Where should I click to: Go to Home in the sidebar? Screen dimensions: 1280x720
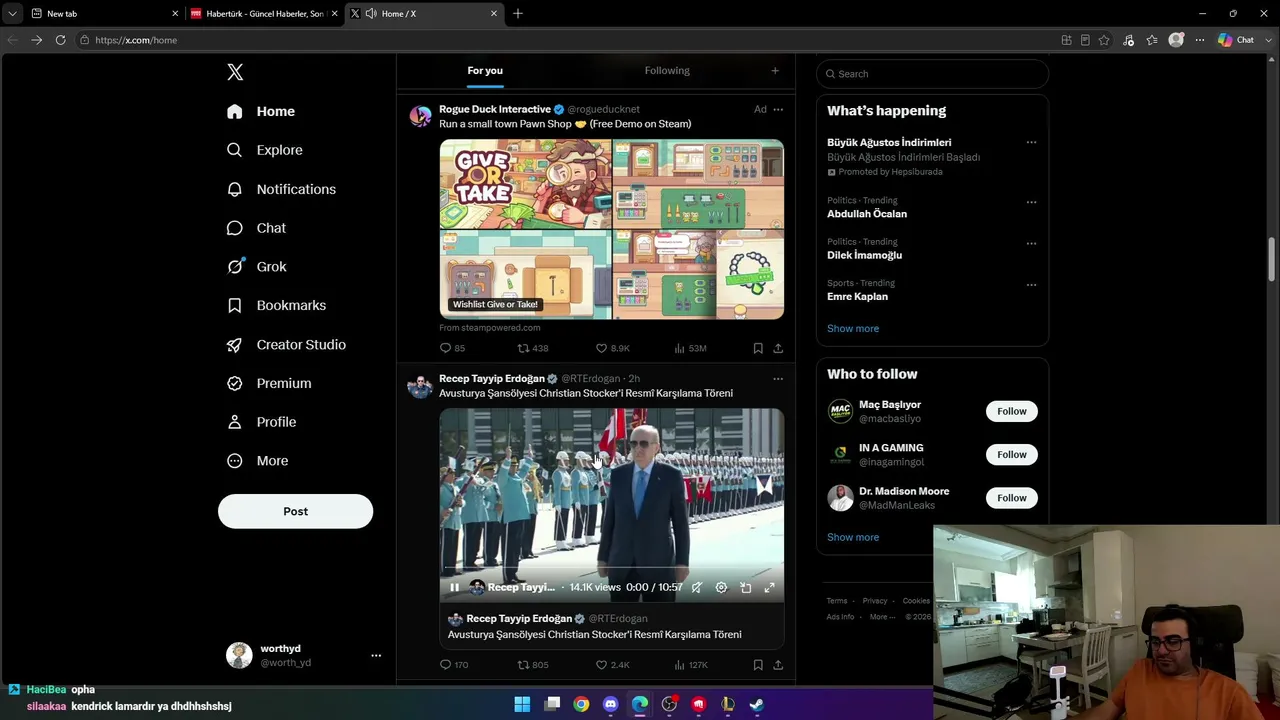tap(261, 111)
